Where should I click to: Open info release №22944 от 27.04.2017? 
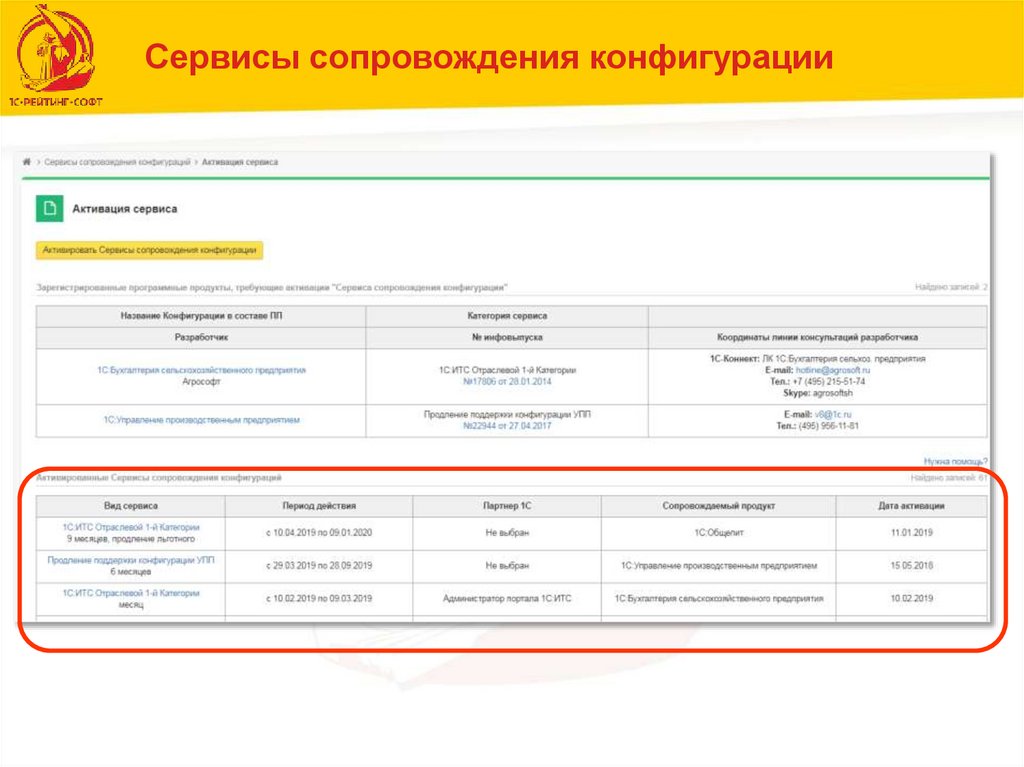click(x=507, y=426)
